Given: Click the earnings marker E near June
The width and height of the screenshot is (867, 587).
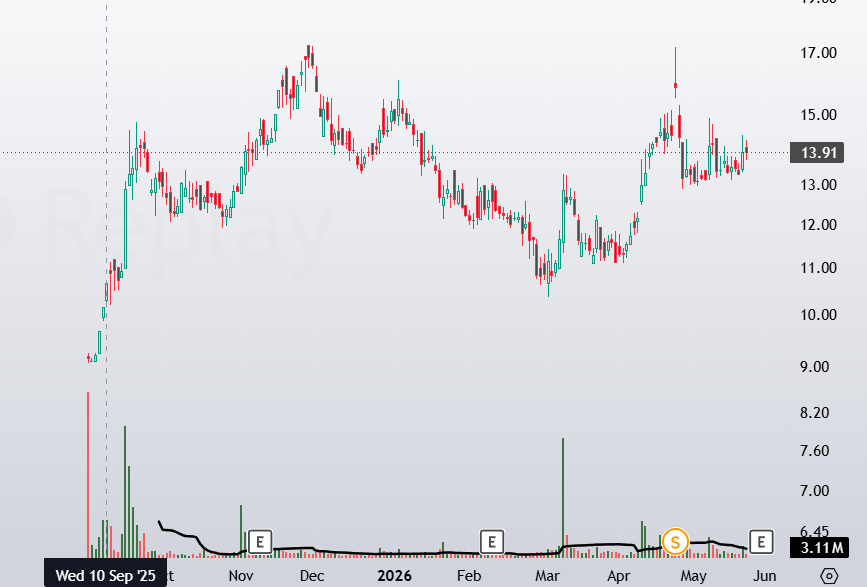Looking at the screenshot, I should pyautogui.click(x=761, y=542).
